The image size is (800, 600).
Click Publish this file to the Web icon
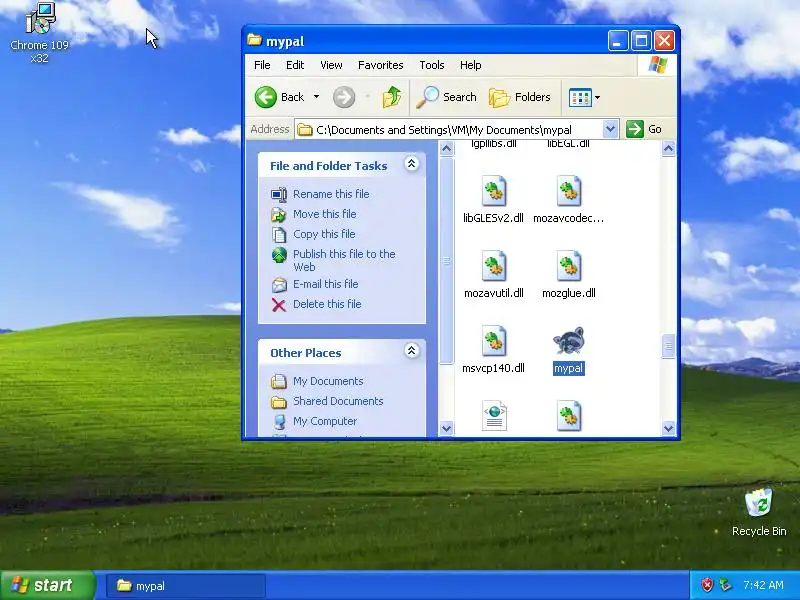coord(279,255)
